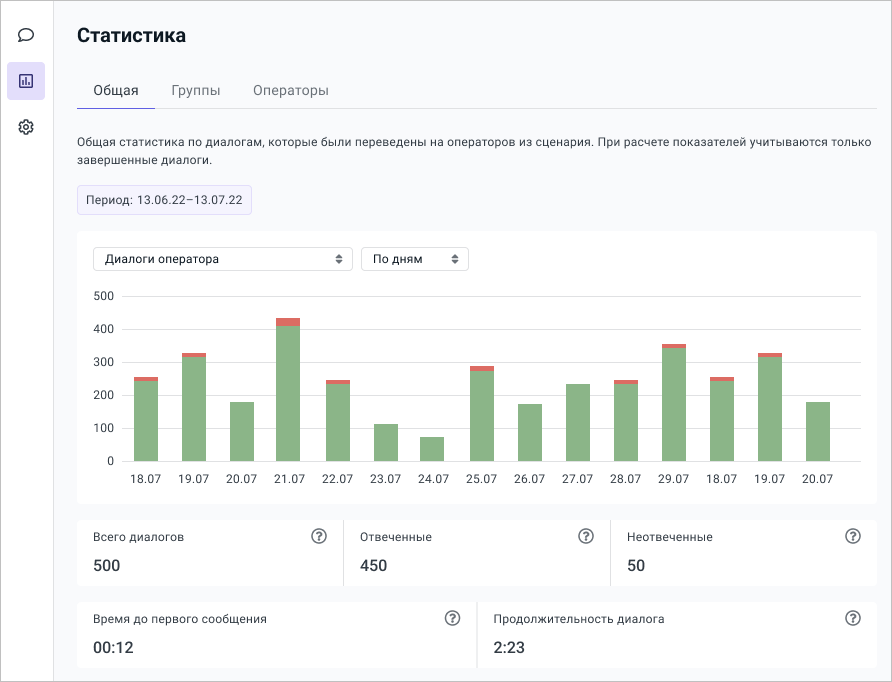The image size is (892, 682).
Task: Click help icon for Время до первого сообщения
Action: point(452,619)
